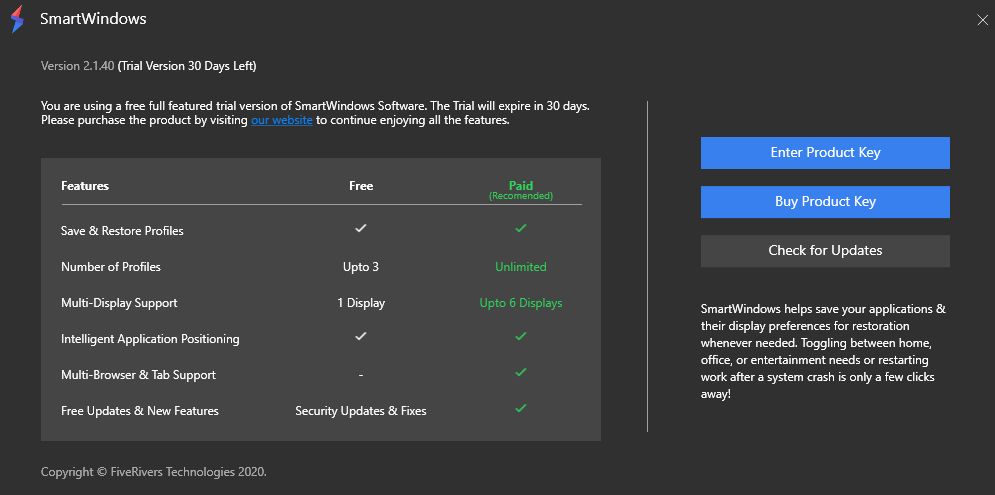Open the 'our website' link
Viewport: 995px width, 495px height.
tap(282, 120)
